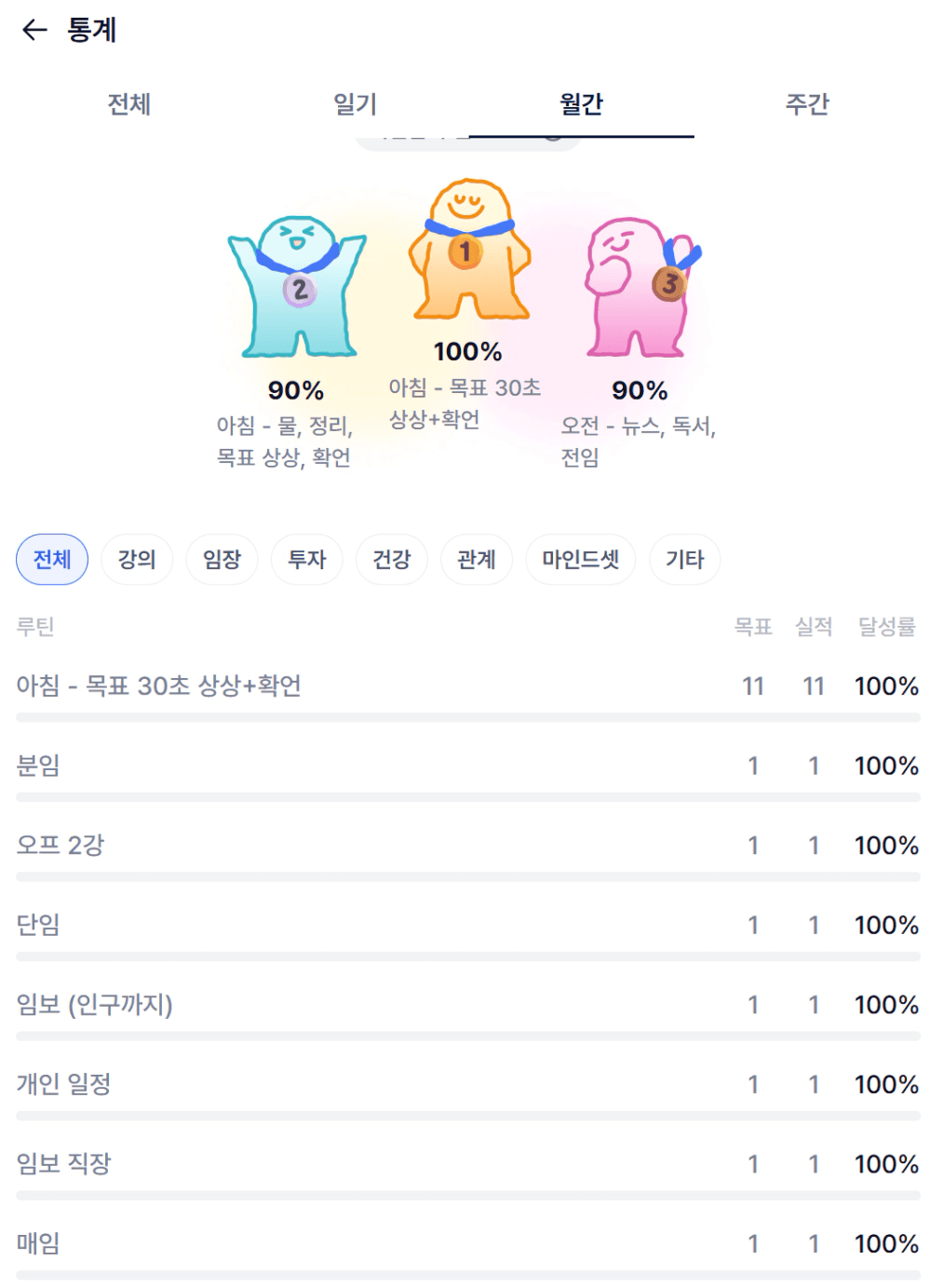Image resolution: width=943 pixels, height=1288 pixels.
Task: Select the 임장 category filter chip
Action: tap(222, 560)
